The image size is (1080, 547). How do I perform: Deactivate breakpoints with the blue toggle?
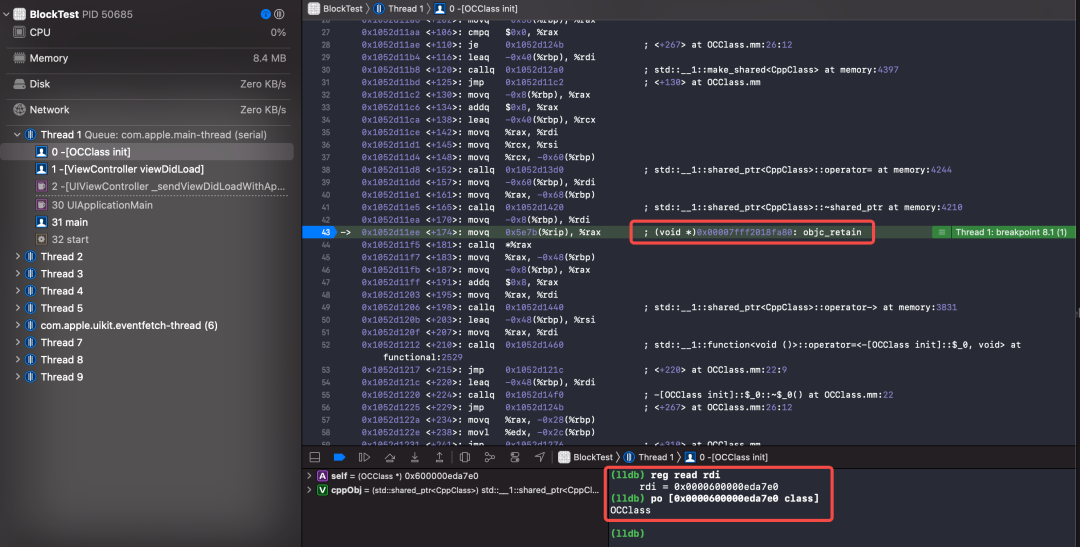tap(338, 457)
